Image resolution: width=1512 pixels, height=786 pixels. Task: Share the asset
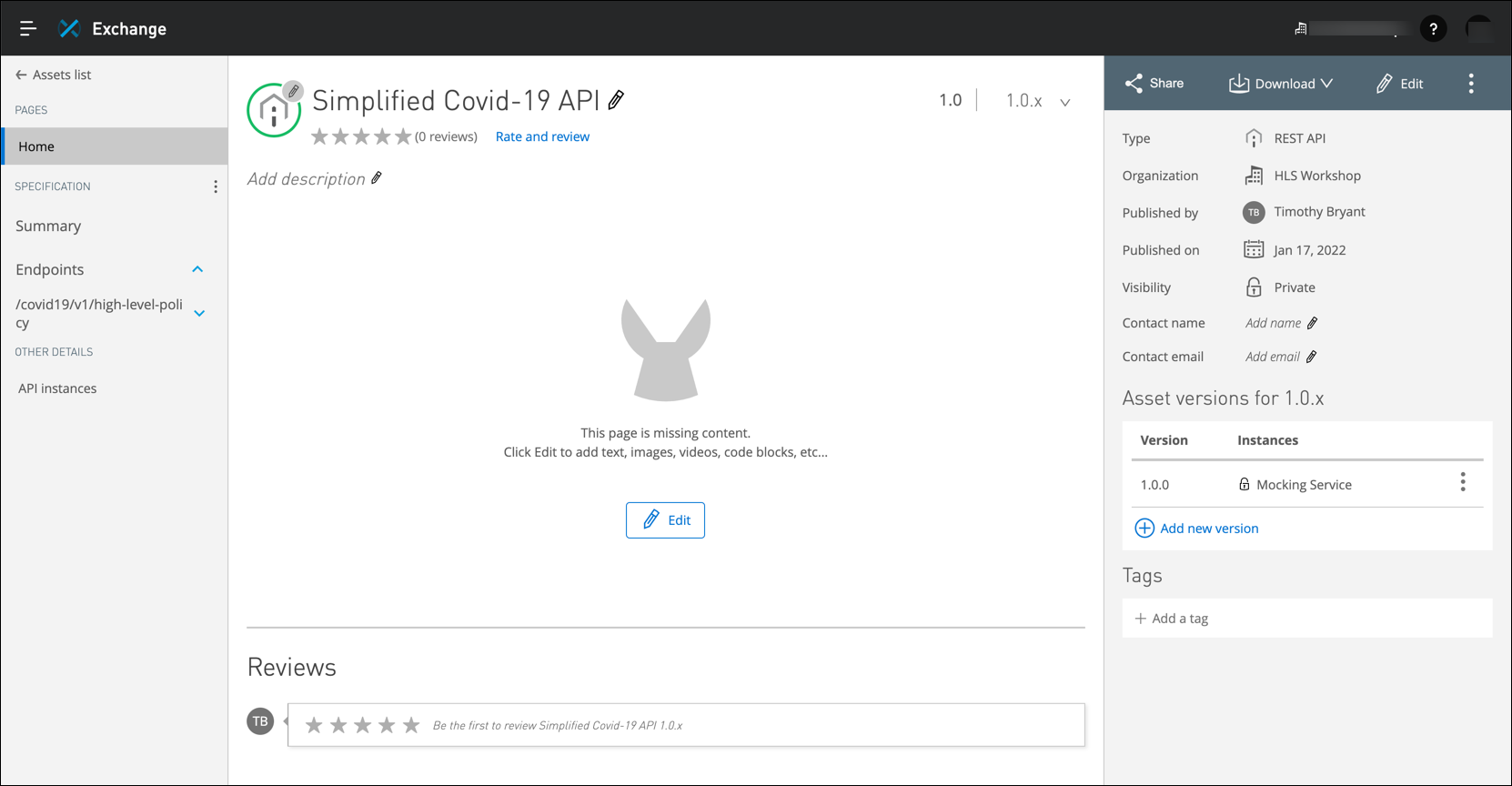[1154, 84]
